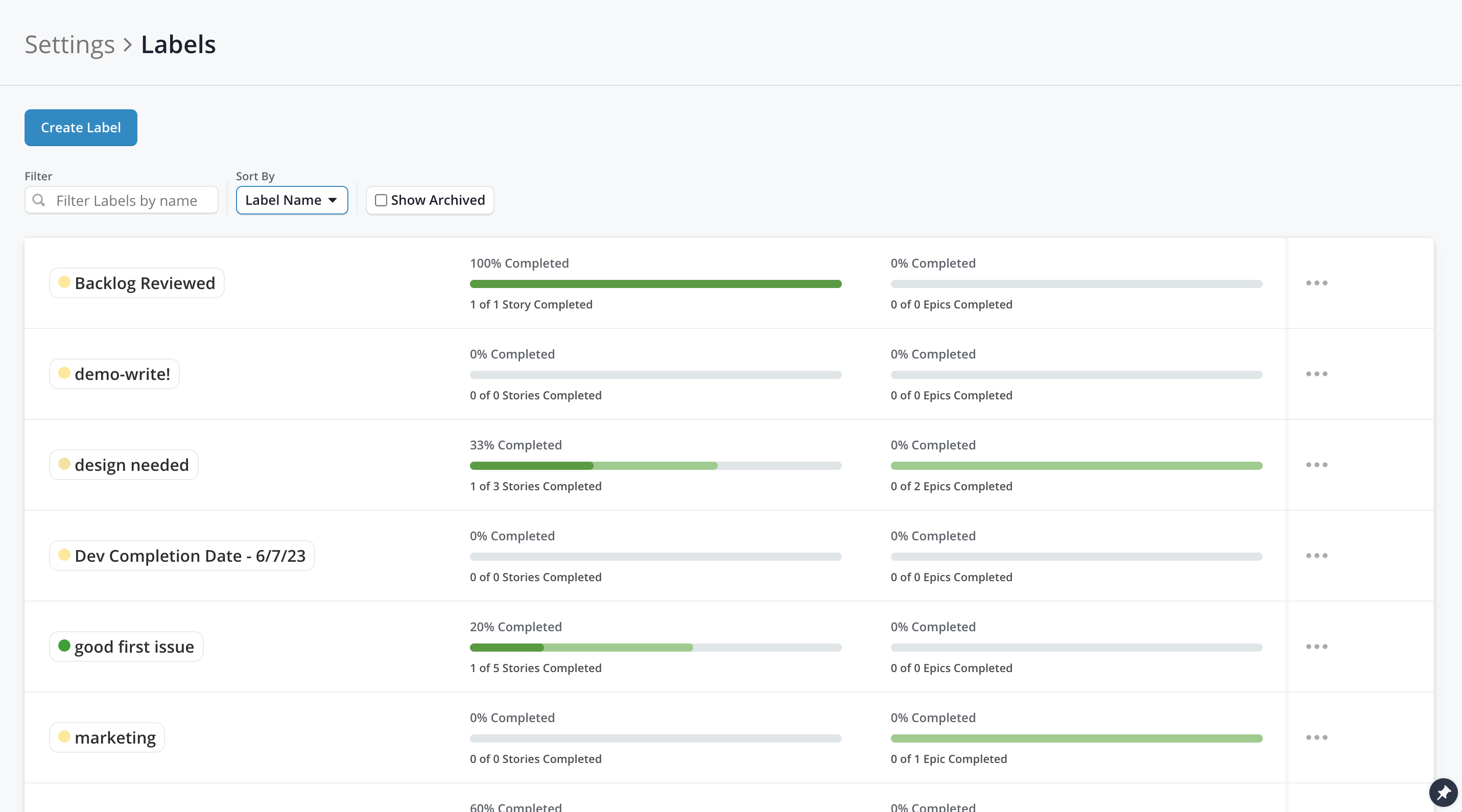Focus the Filter Labels by name field
Viewport: 1462px width, 812px height.
(122, 200)
